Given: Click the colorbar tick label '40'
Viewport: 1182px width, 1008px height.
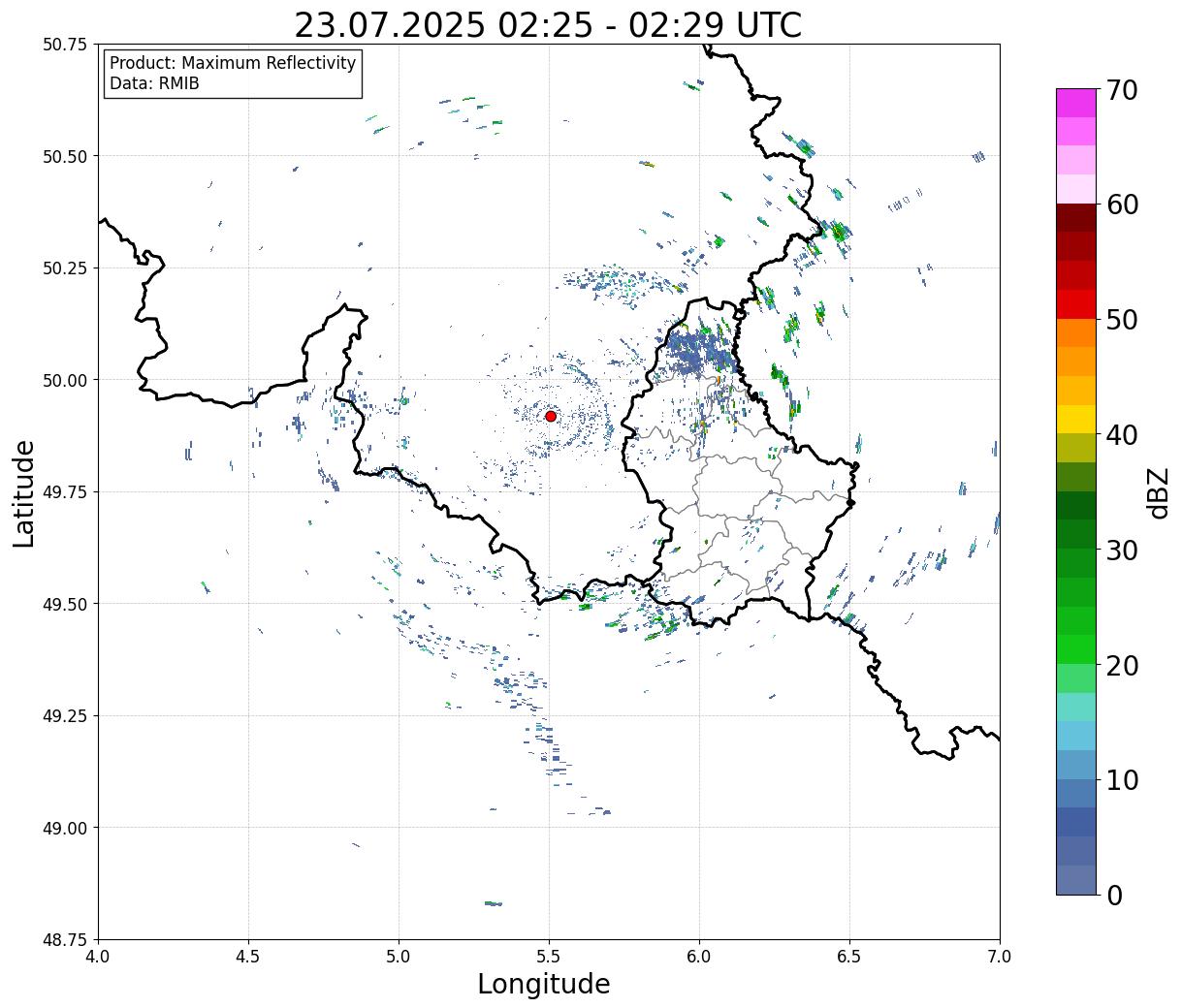Looking at the screenshot, I should tap(1121, 434).
